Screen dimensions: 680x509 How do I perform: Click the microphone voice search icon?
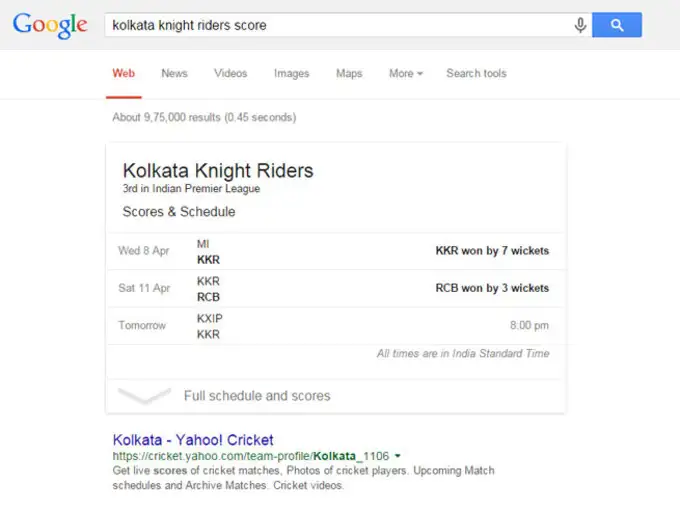pos(580,25)
